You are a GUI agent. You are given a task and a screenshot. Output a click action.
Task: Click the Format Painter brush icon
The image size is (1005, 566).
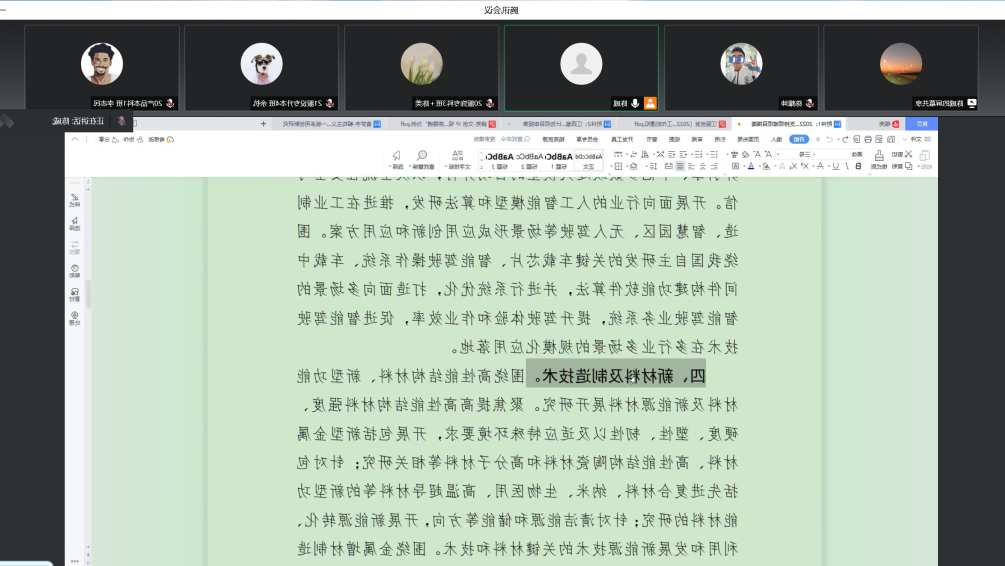click(x=879, y=157)
